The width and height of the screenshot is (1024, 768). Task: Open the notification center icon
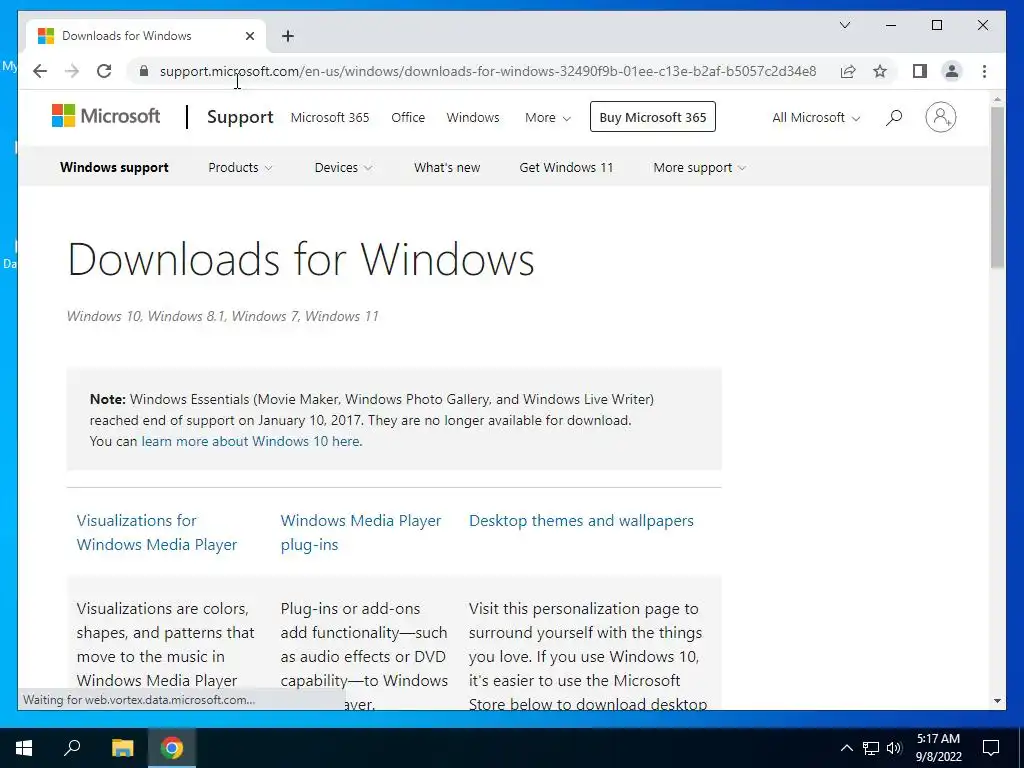(991, 748)
